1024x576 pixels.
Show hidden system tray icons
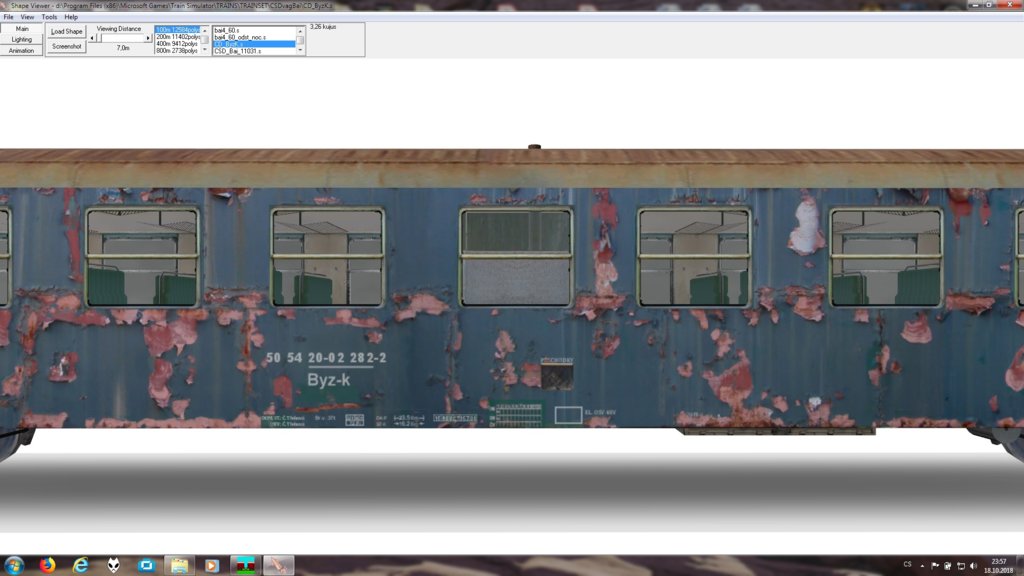922,566
